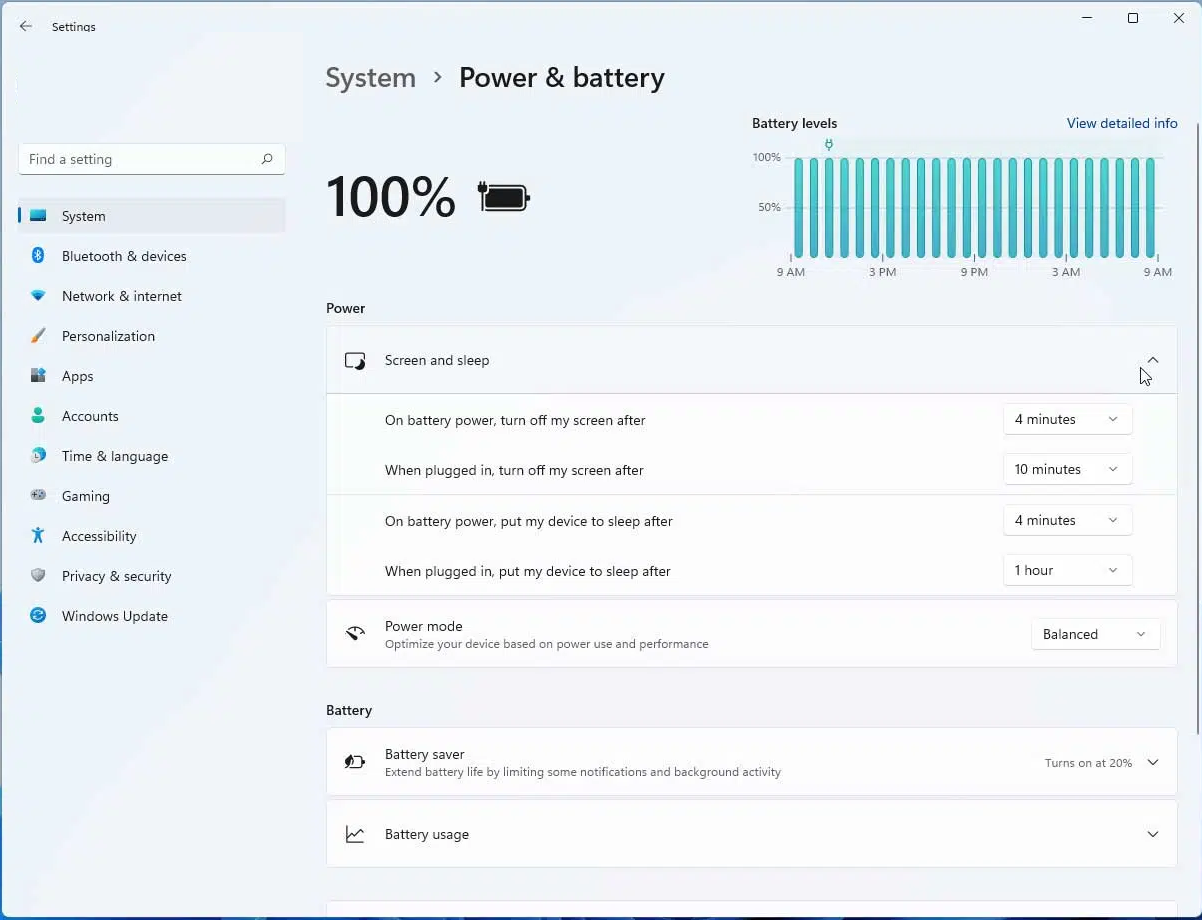Click the Bluetooth & devices icon
Image resolution: width=1202 pixels, height=920 pixels.
click(38, 256)
